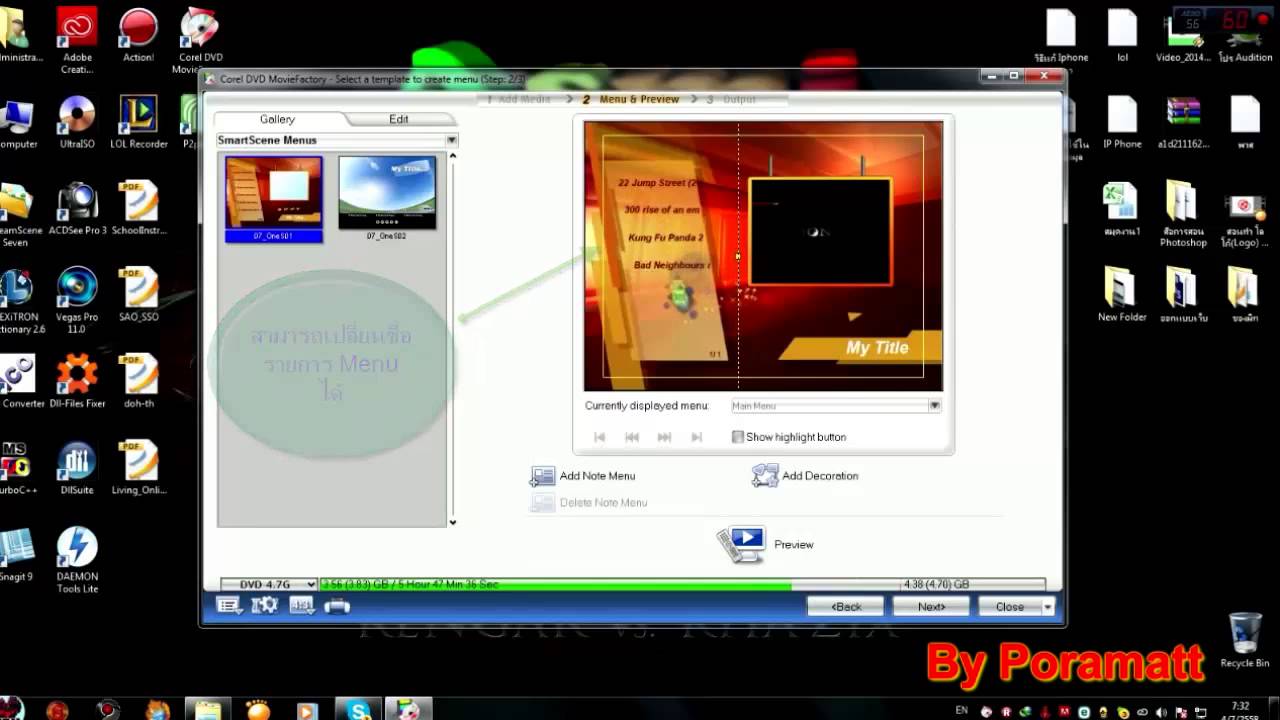The height and width of the screenshot is (720, 1280).
Task: Click the Close button
Action: [1009, 606]
